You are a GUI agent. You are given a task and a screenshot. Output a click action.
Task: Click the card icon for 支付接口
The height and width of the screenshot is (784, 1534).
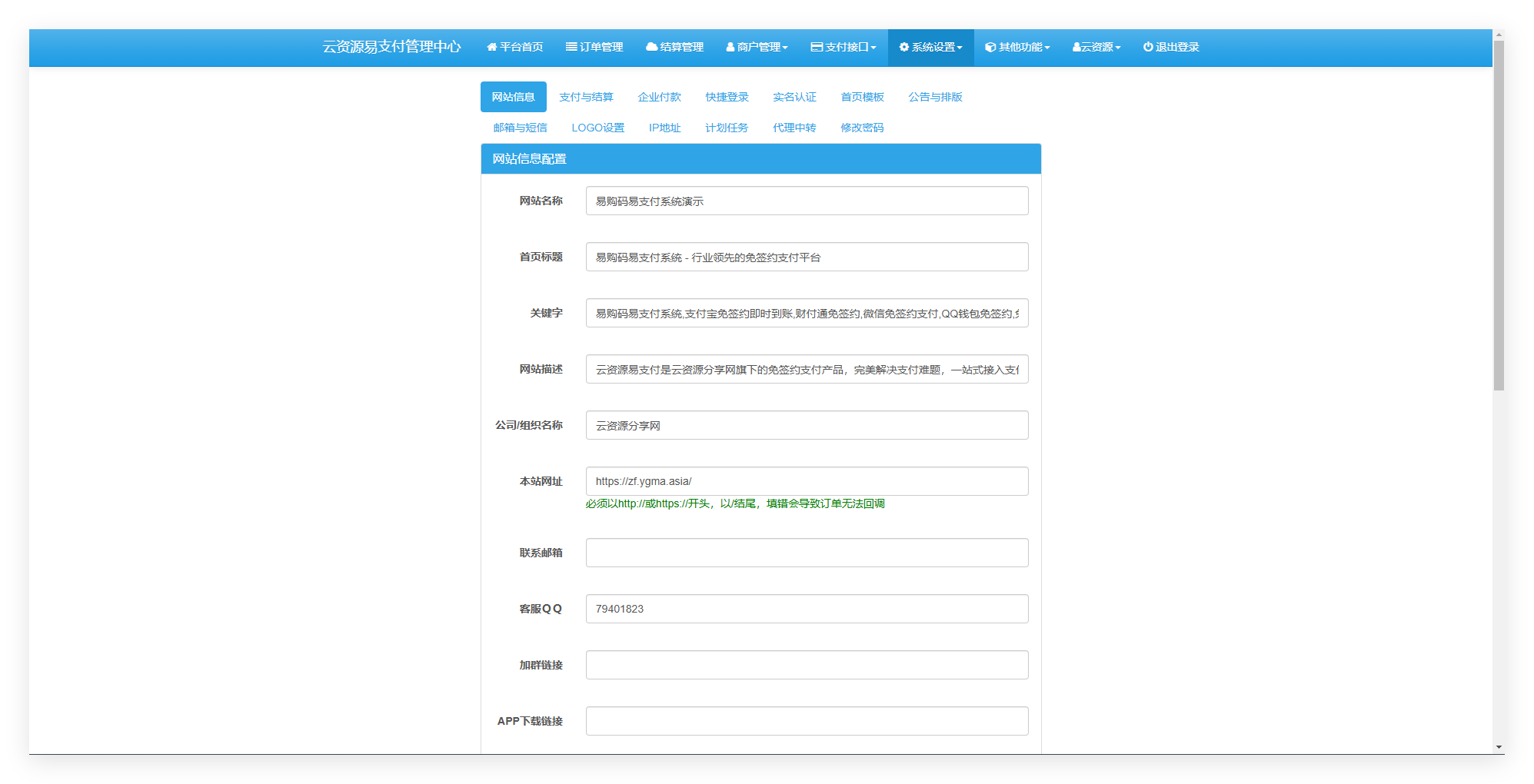(816, 48)
